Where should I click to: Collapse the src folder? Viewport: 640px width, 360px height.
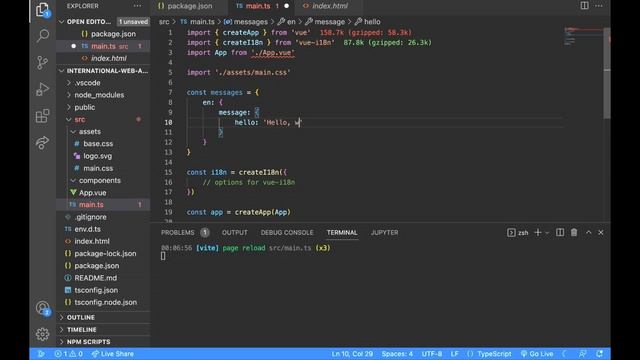click(69, 120)
